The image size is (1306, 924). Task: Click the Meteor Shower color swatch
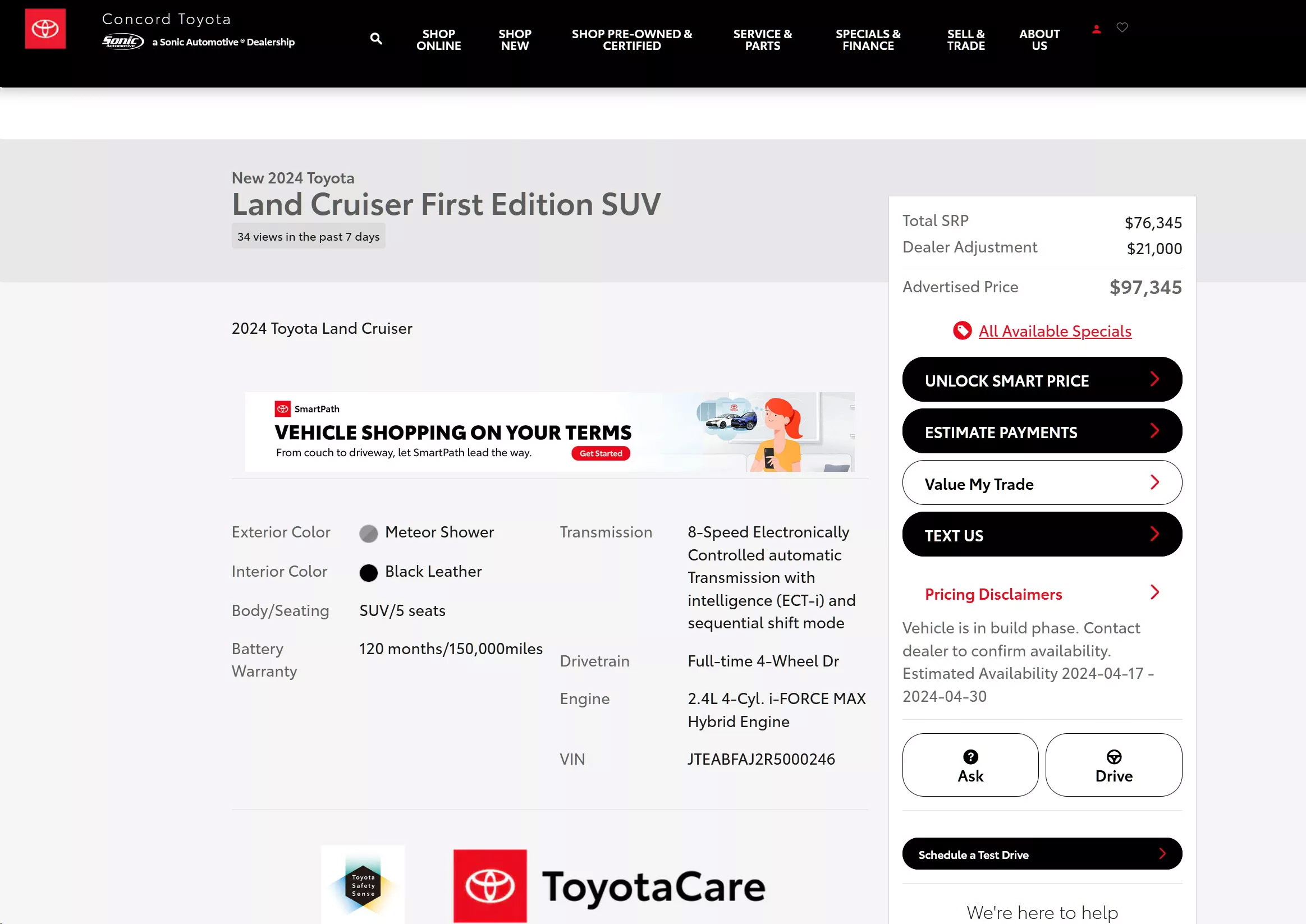pos(368,533)
